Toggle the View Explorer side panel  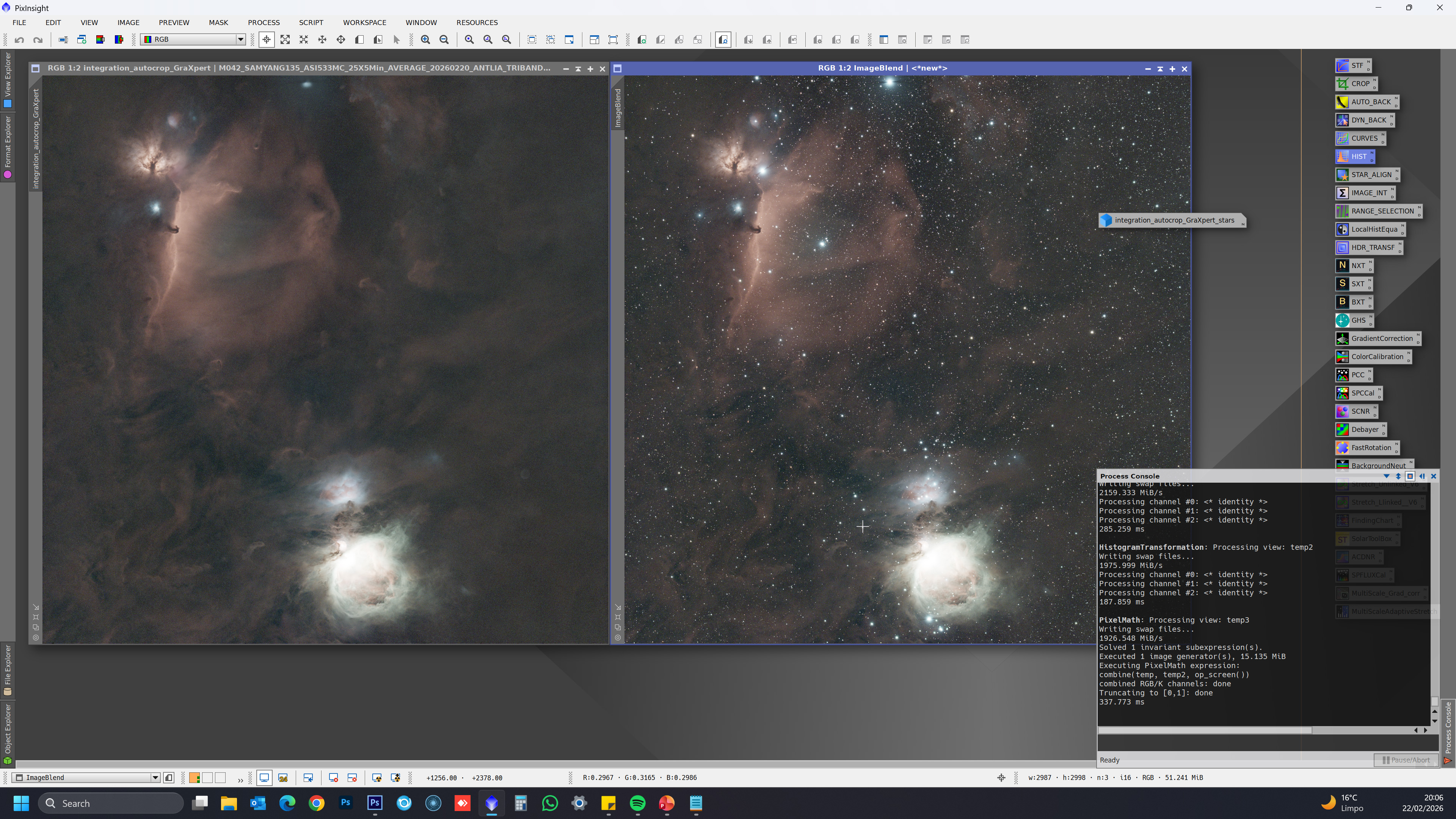pos(7,80)
